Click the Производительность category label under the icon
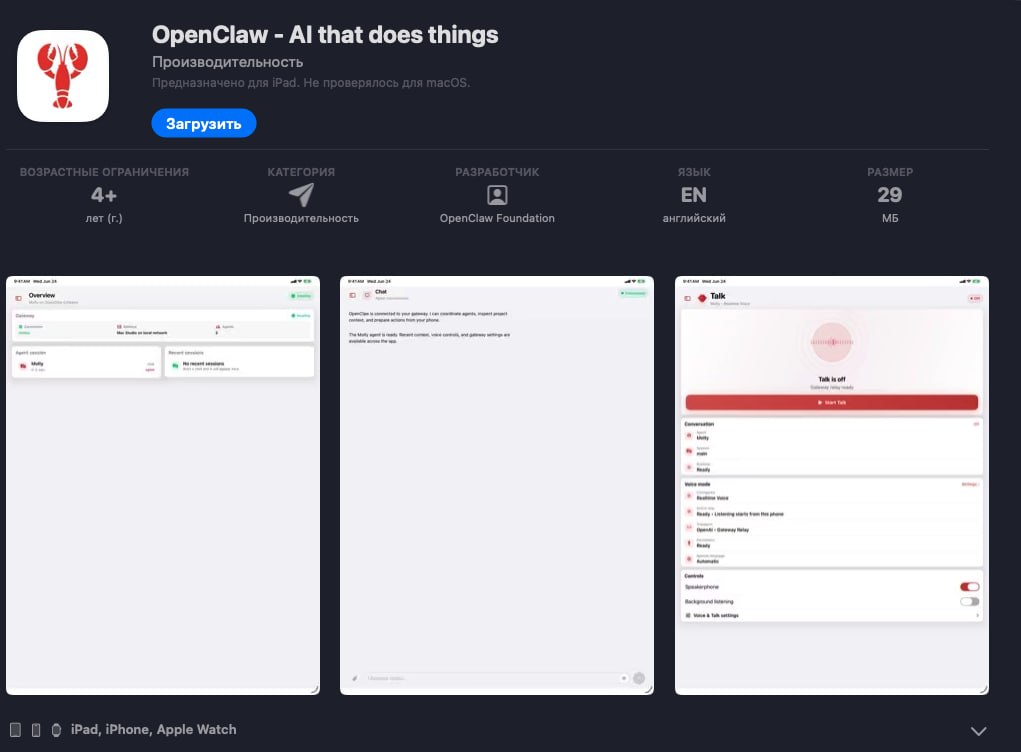The width and height of the screenshot is (1021, 752). 301,218
